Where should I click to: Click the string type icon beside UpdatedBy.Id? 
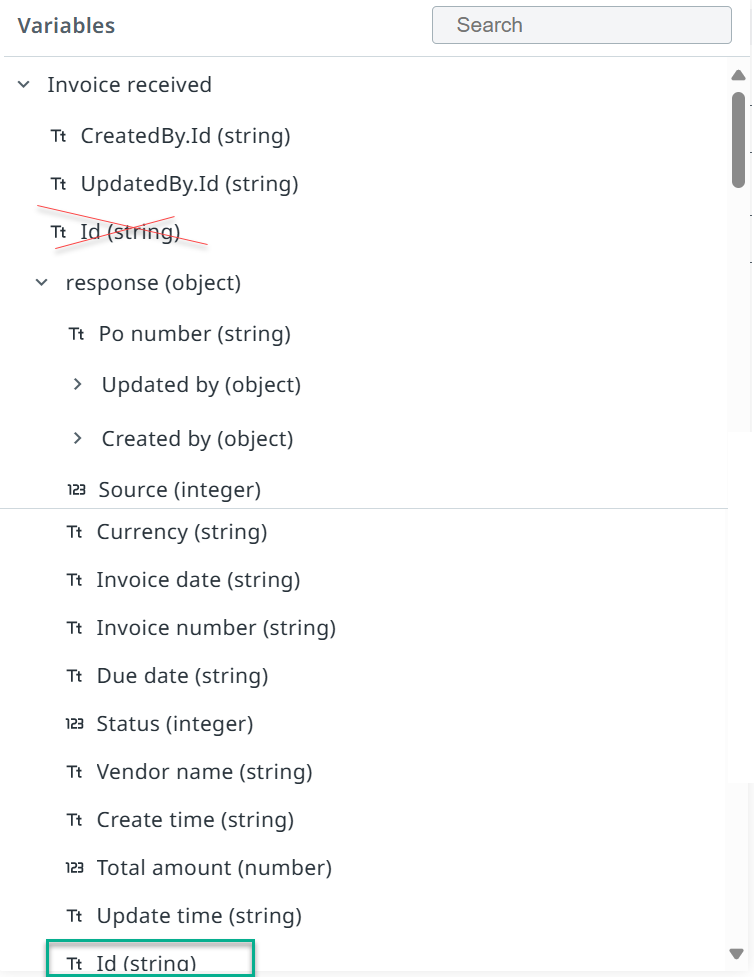click(x=59, y=184)
